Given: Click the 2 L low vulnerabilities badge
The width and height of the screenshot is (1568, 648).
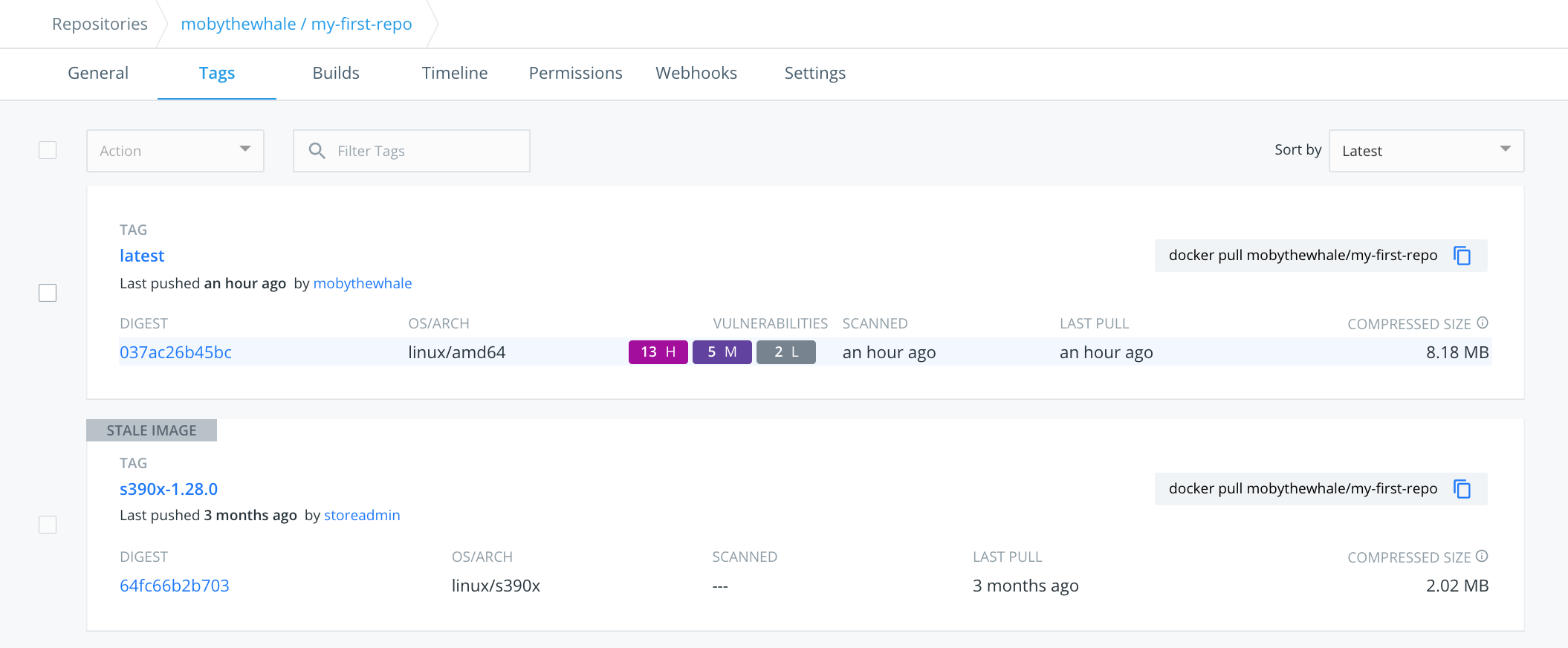Looking at the screenshot, I should (x=785, y=352).
